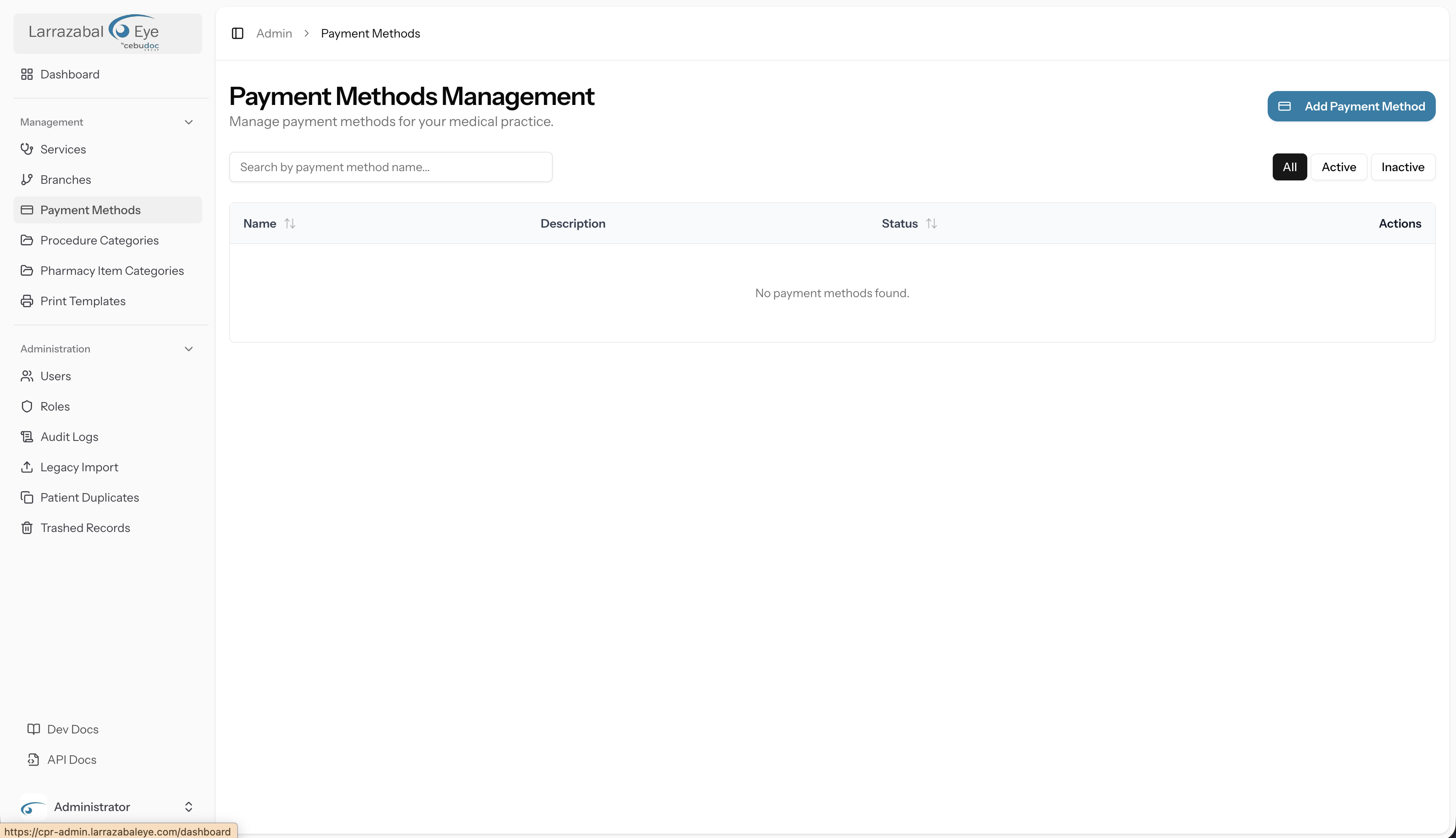Image resolution: width=1456 pixels, height=838 pixels.
Task: Open Branches in the sidebar
Action: 108,180
